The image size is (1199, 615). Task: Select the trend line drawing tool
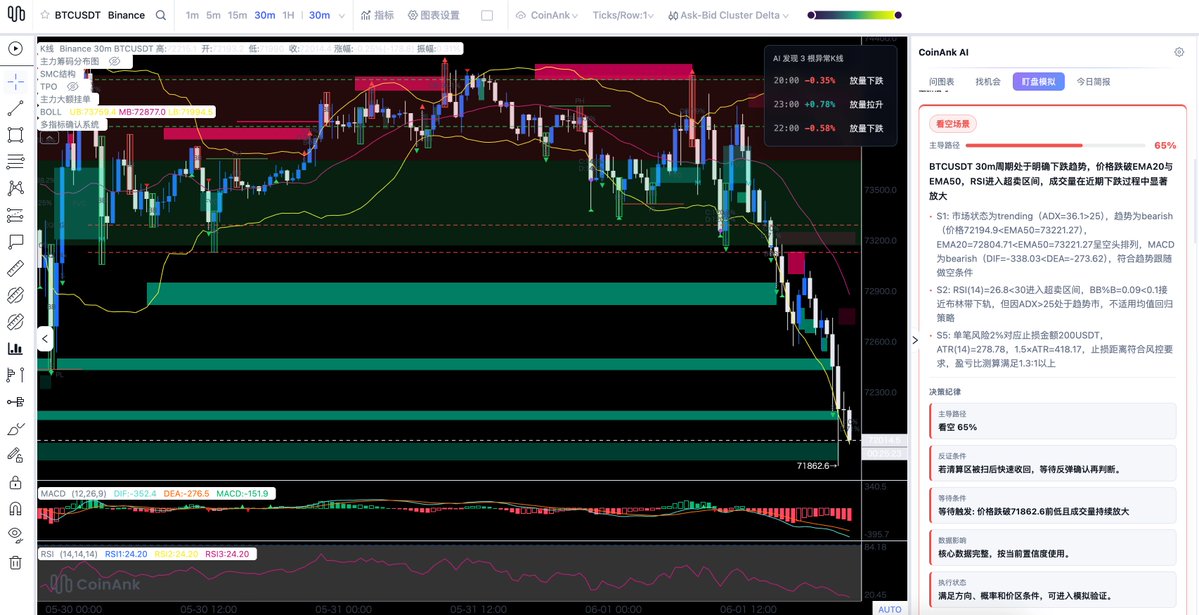[x=15, y=109]
